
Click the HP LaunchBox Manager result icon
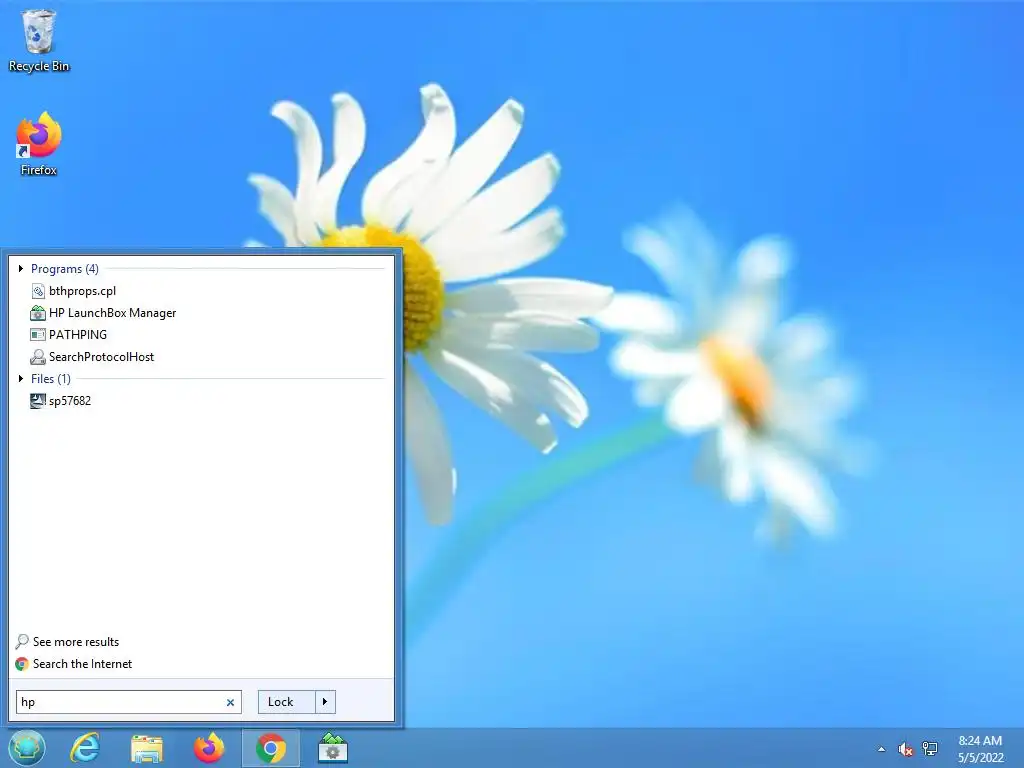tap(38, 313)
